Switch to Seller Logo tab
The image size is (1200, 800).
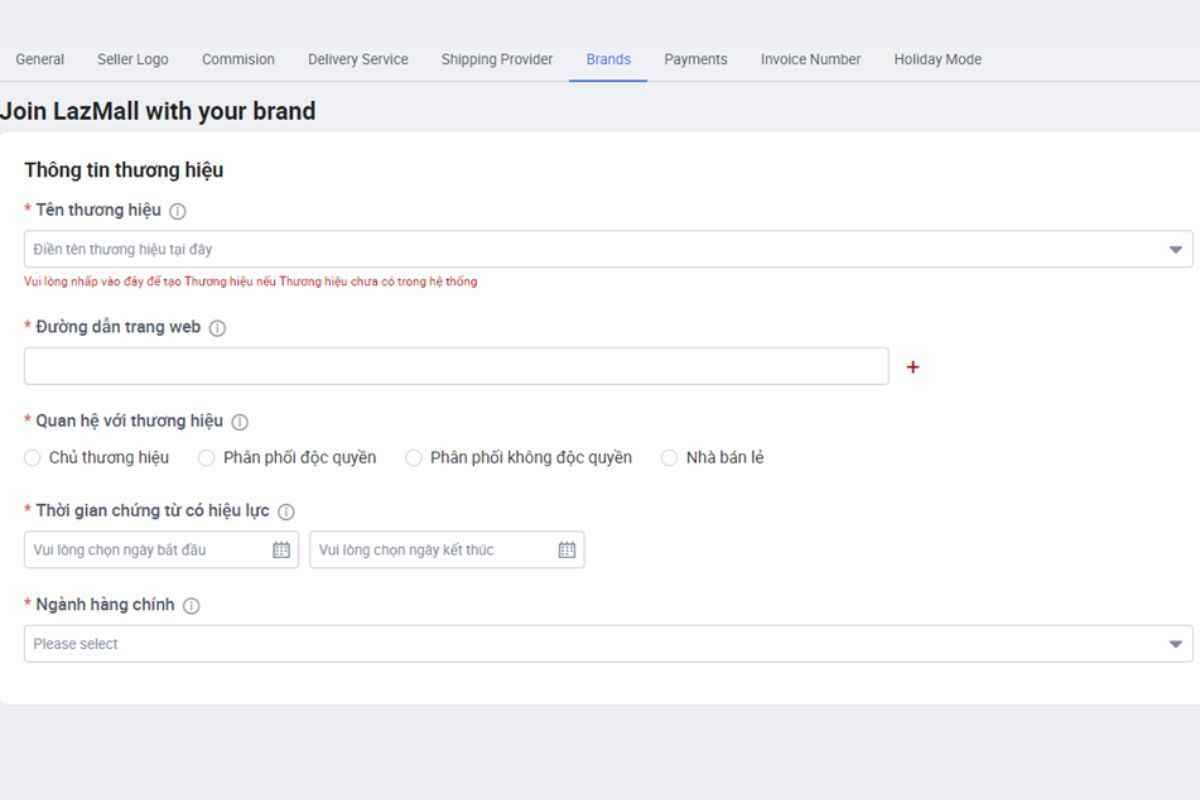click(133, 60)
